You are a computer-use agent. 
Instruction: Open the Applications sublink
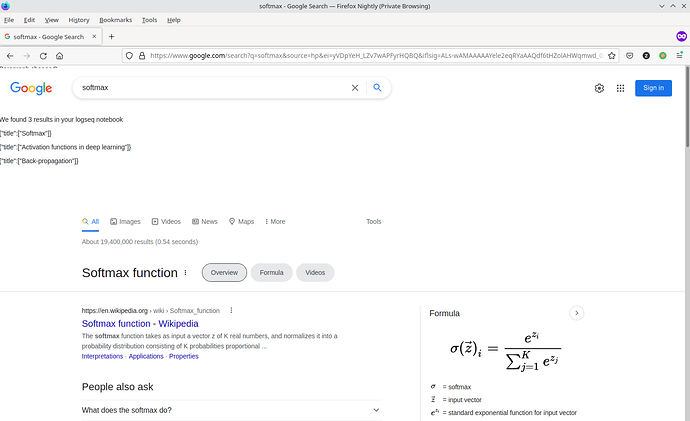pos(146,356)
